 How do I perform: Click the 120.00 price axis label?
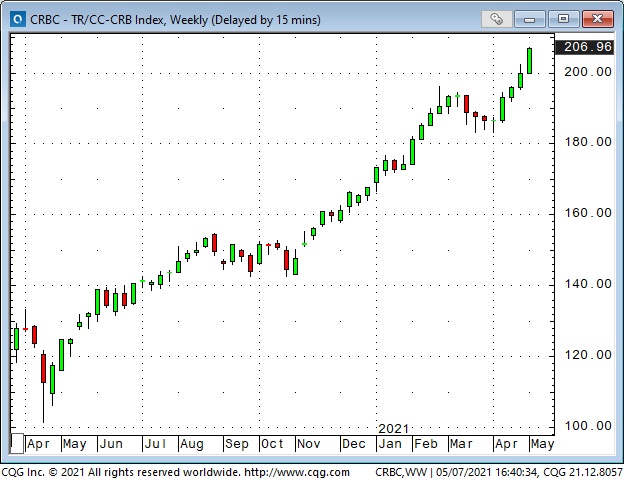[x=587, y=355]
